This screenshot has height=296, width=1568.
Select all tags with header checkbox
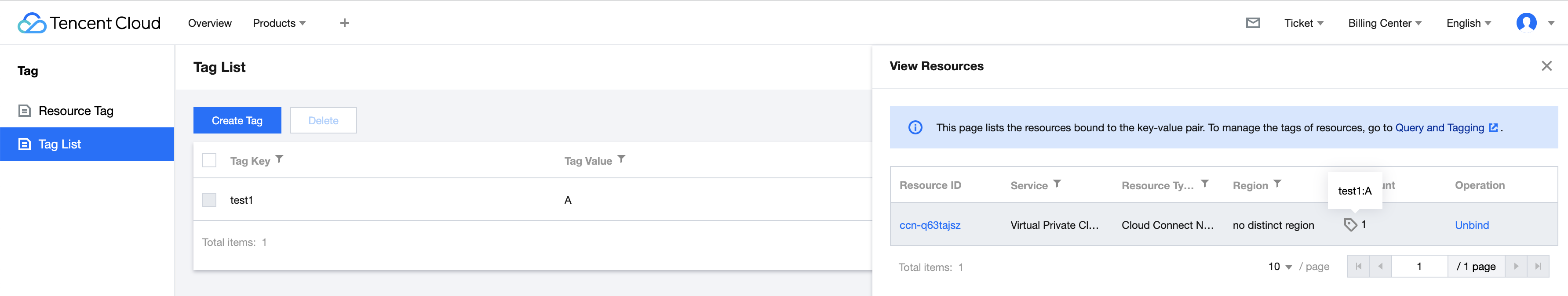pyautogui.click(x=209, y=160)
